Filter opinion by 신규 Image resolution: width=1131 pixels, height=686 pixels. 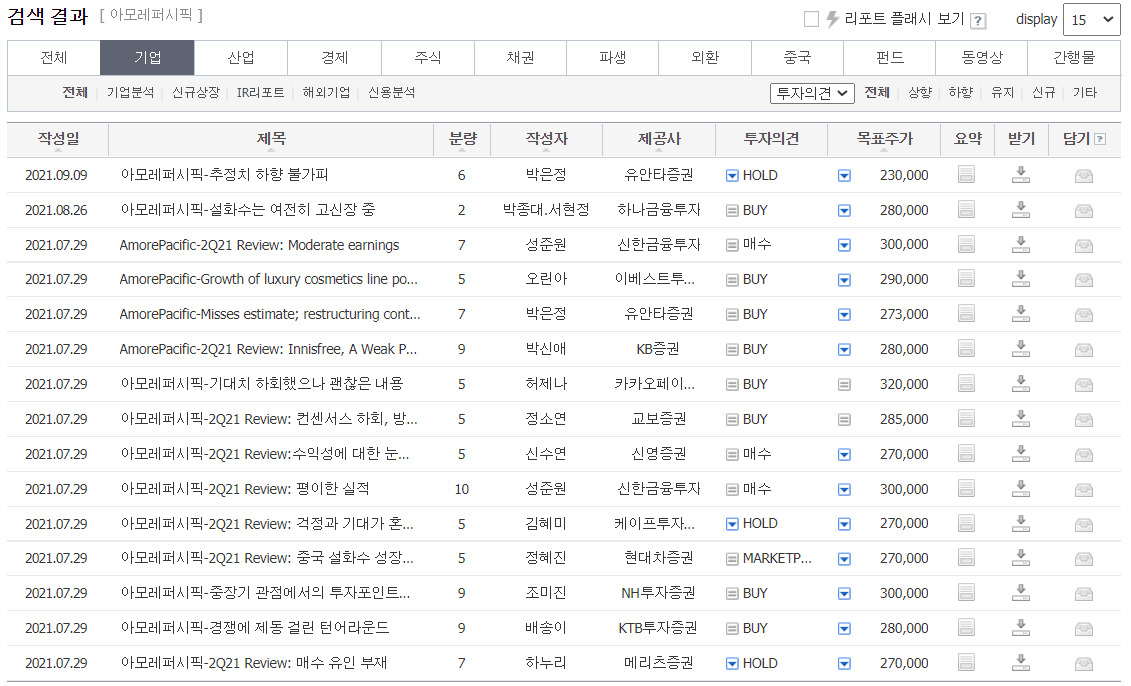(1044, 92)
